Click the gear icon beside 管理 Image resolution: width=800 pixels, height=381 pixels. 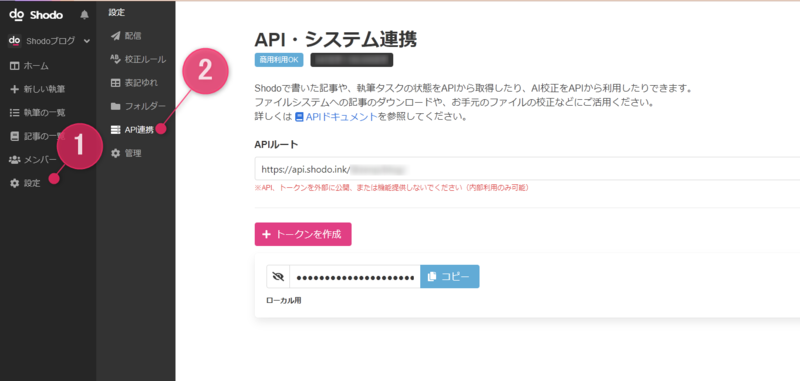point(116,153)
